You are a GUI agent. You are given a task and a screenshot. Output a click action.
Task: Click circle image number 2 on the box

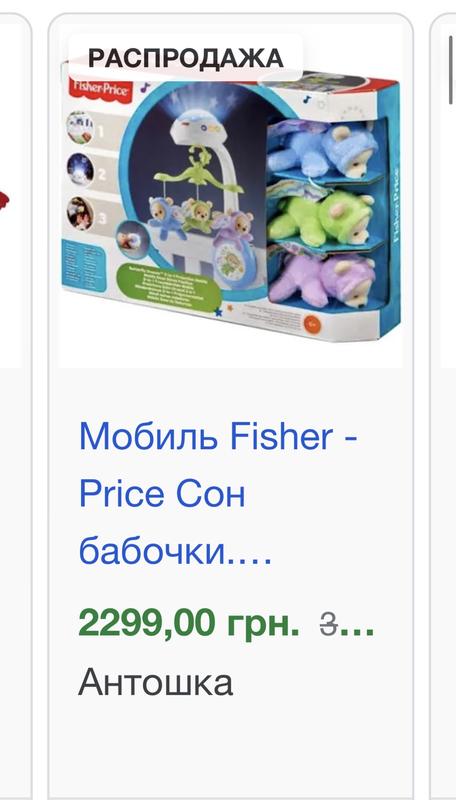click(x=80, y=169)
